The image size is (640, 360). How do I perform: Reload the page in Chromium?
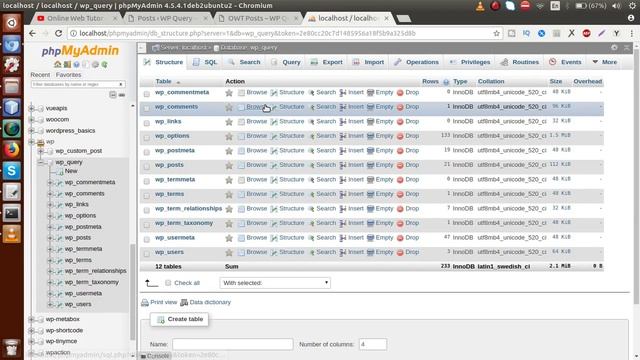coord(58,33)
